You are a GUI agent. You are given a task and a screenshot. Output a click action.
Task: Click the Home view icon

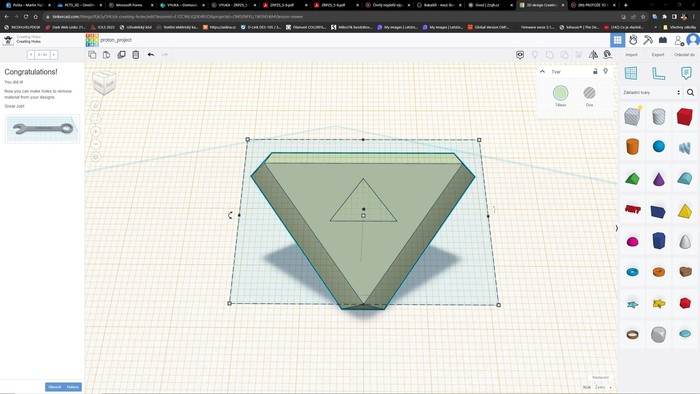point(96,106)
